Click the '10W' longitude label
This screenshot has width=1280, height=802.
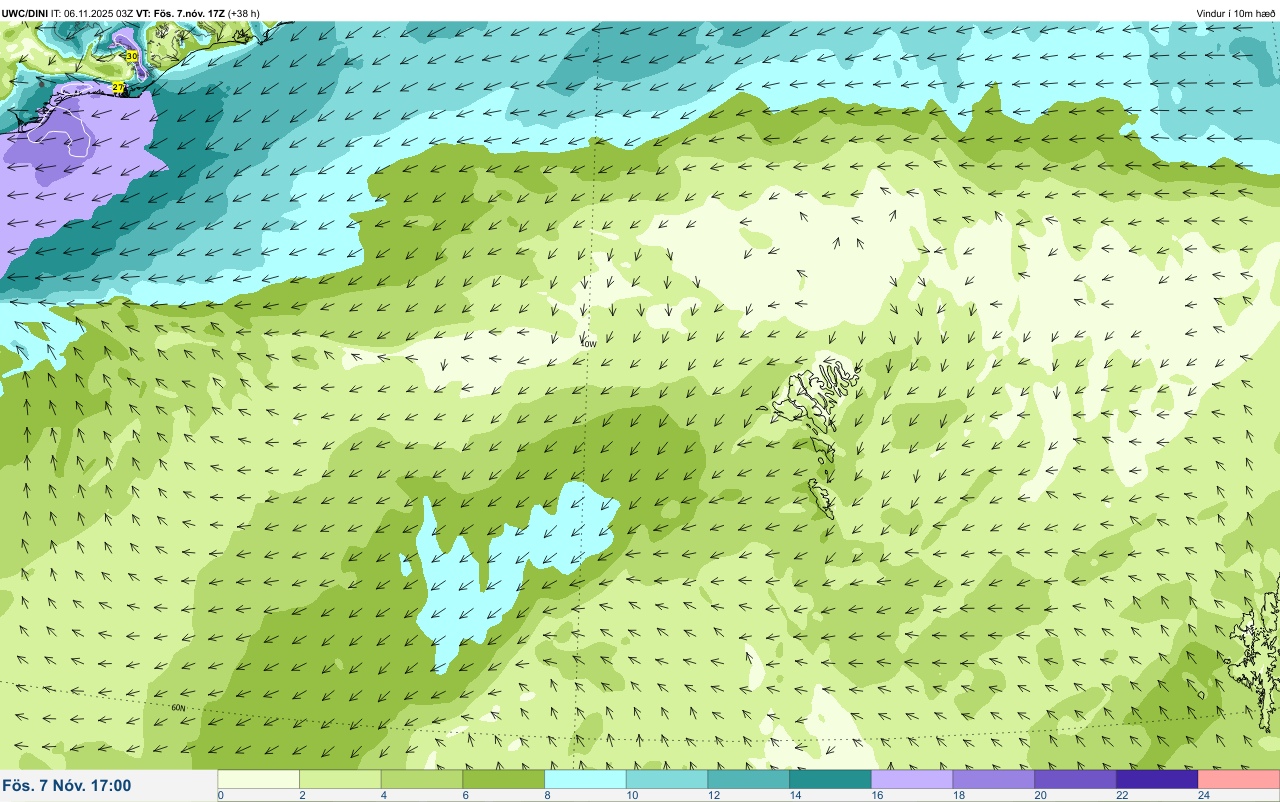coord(589,343)
